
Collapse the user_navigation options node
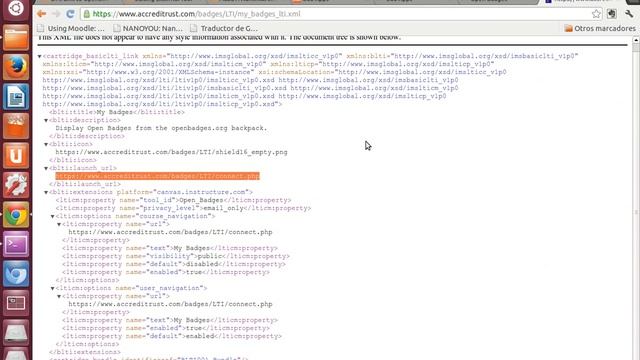click(53, 289)
